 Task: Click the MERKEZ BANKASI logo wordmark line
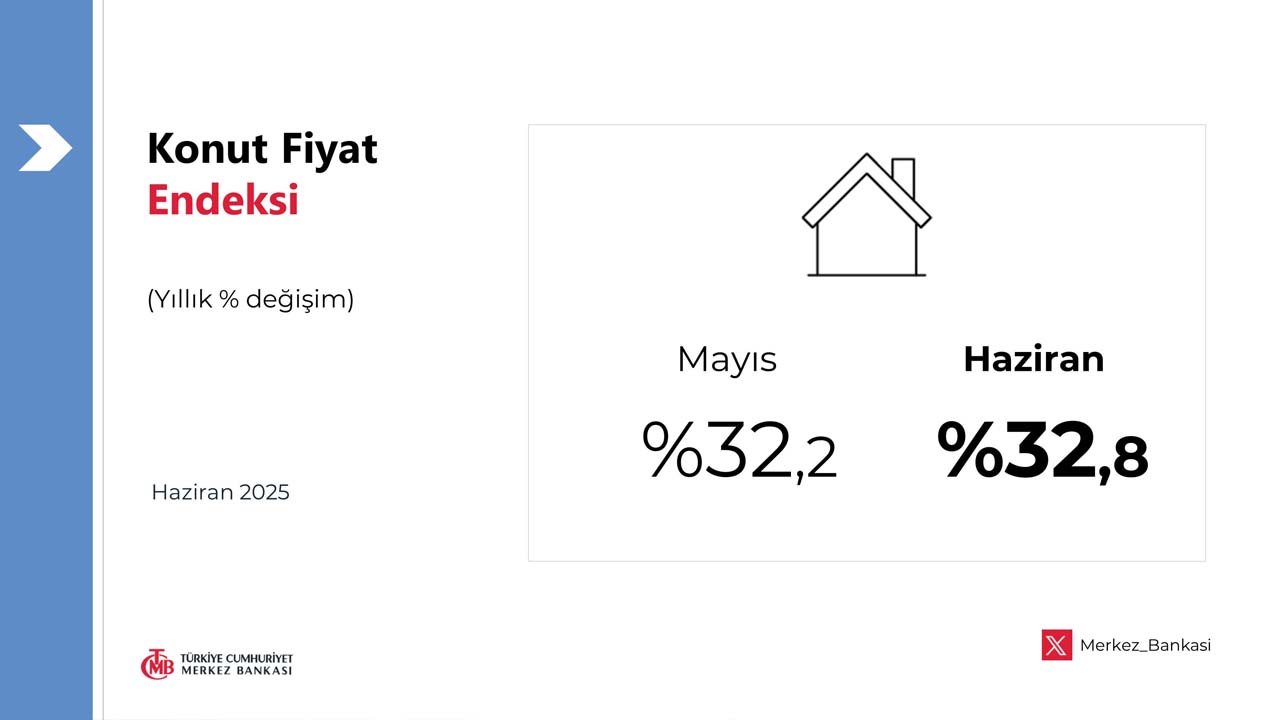(236, 671)
